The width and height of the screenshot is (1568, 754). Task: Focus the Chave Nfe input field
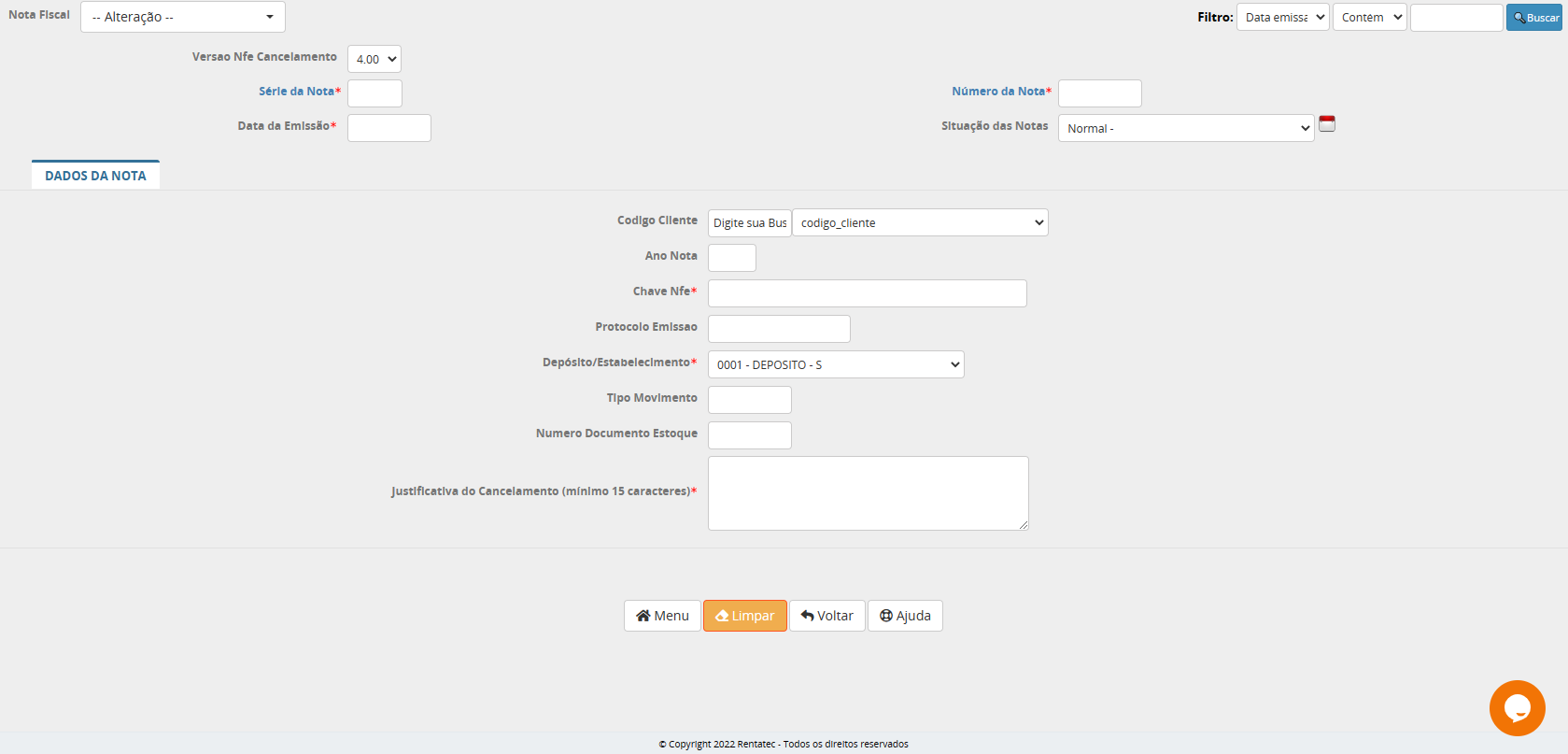pyautogui.click(x=867, y=293)
